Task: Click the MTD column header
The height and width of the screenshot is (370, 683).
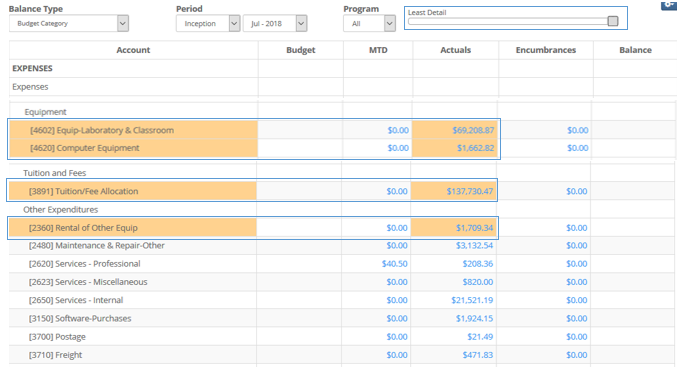Action: (378, 50)
